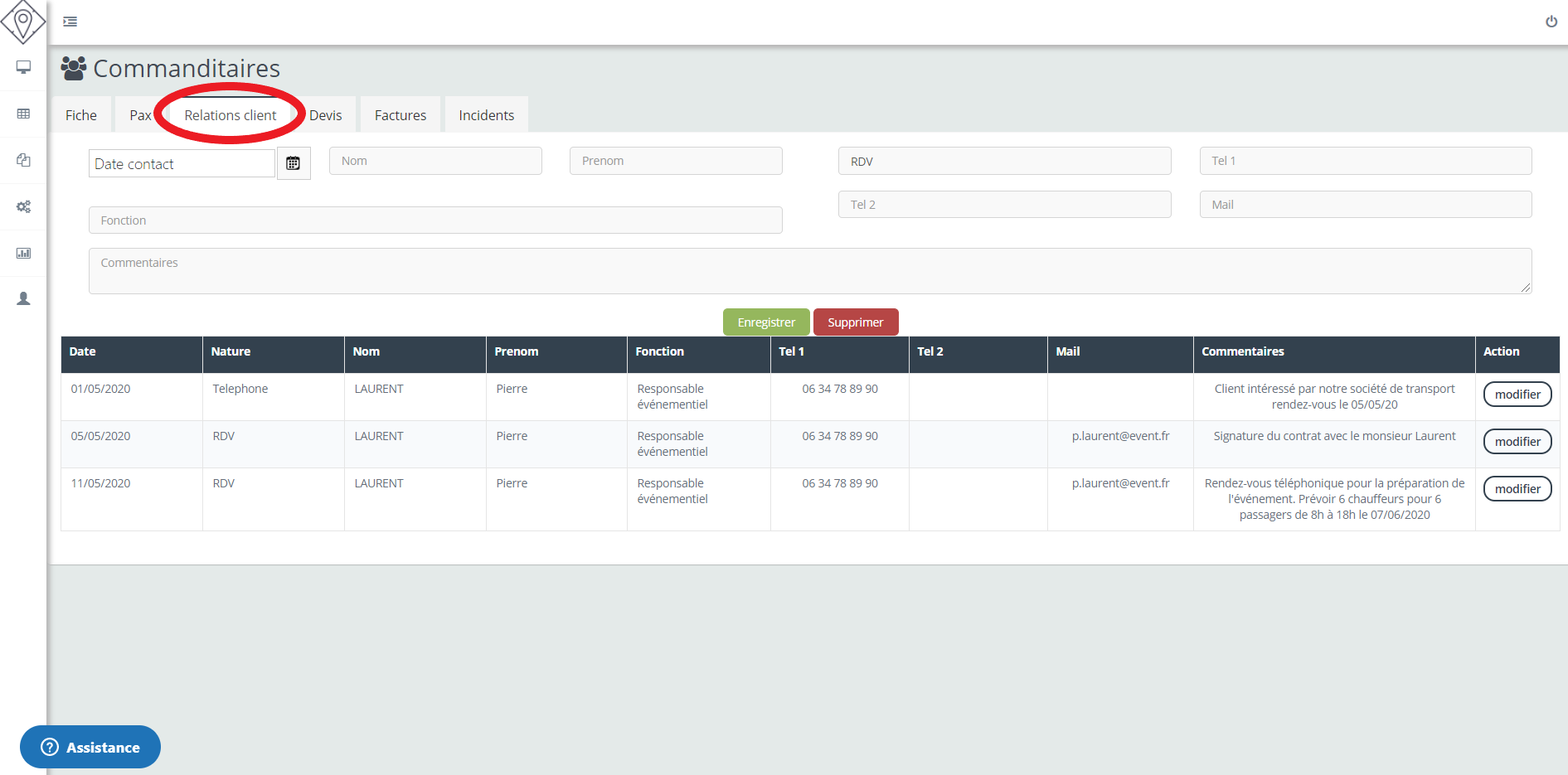This screenshot has height=775, width=1568.
Task: Open the Incidents tab
Action: (486, 115)
